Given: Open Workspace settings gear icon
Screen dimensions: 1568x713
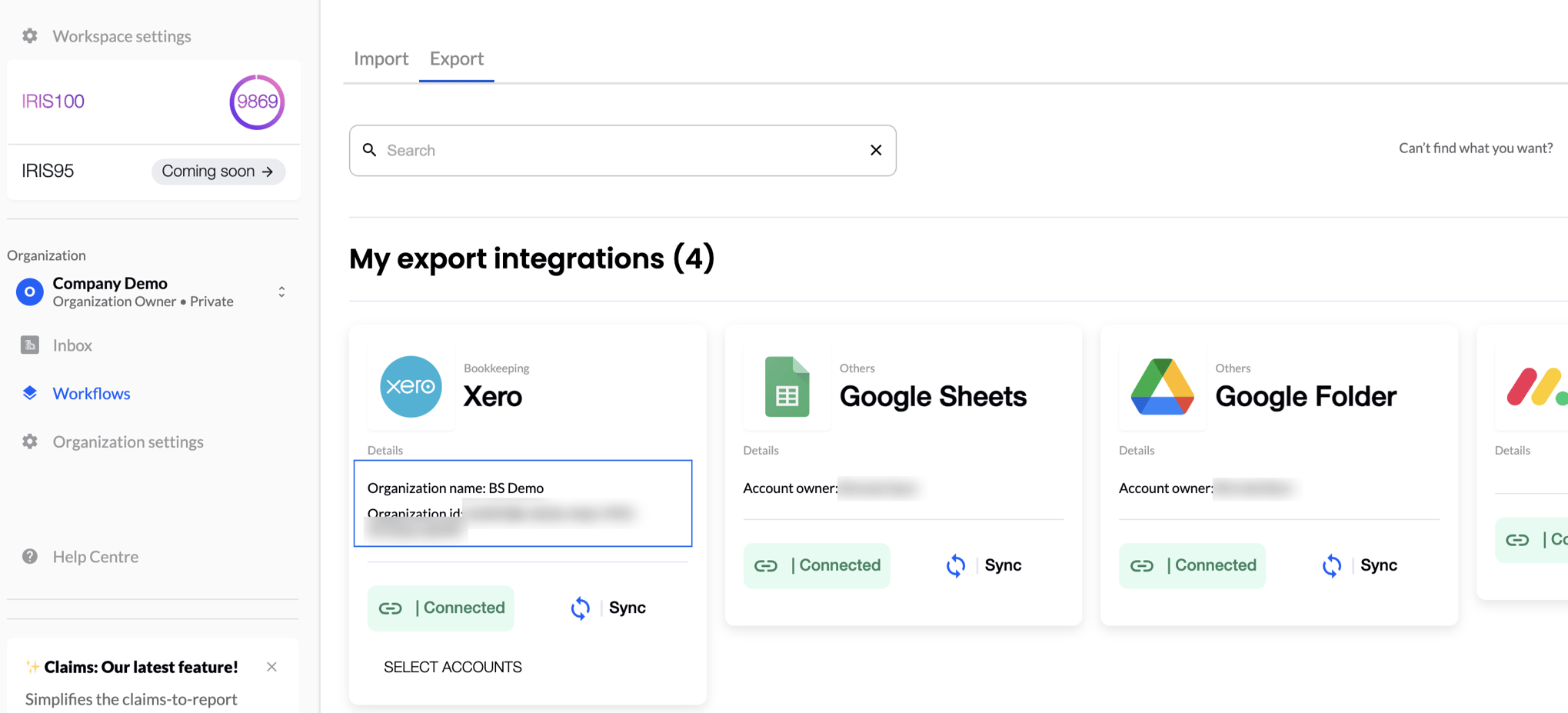Looking at the screenshot, I should 30,36.
